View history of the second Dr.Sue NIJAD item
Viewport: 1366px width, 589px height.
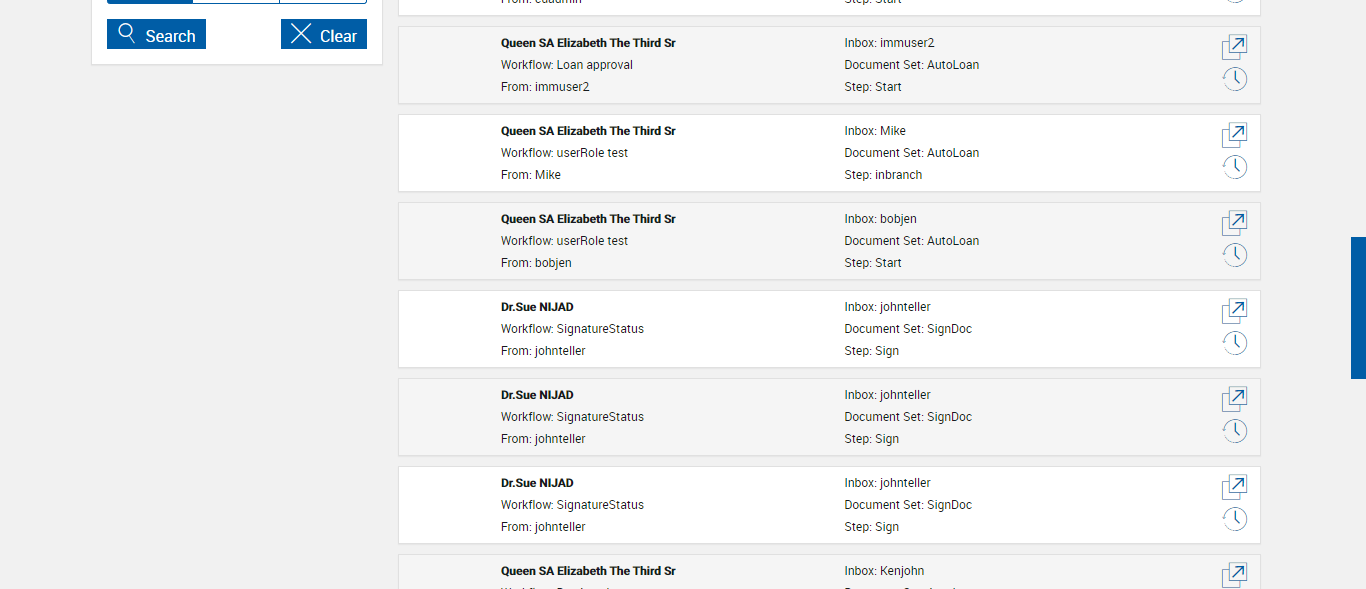[1234, 431]
